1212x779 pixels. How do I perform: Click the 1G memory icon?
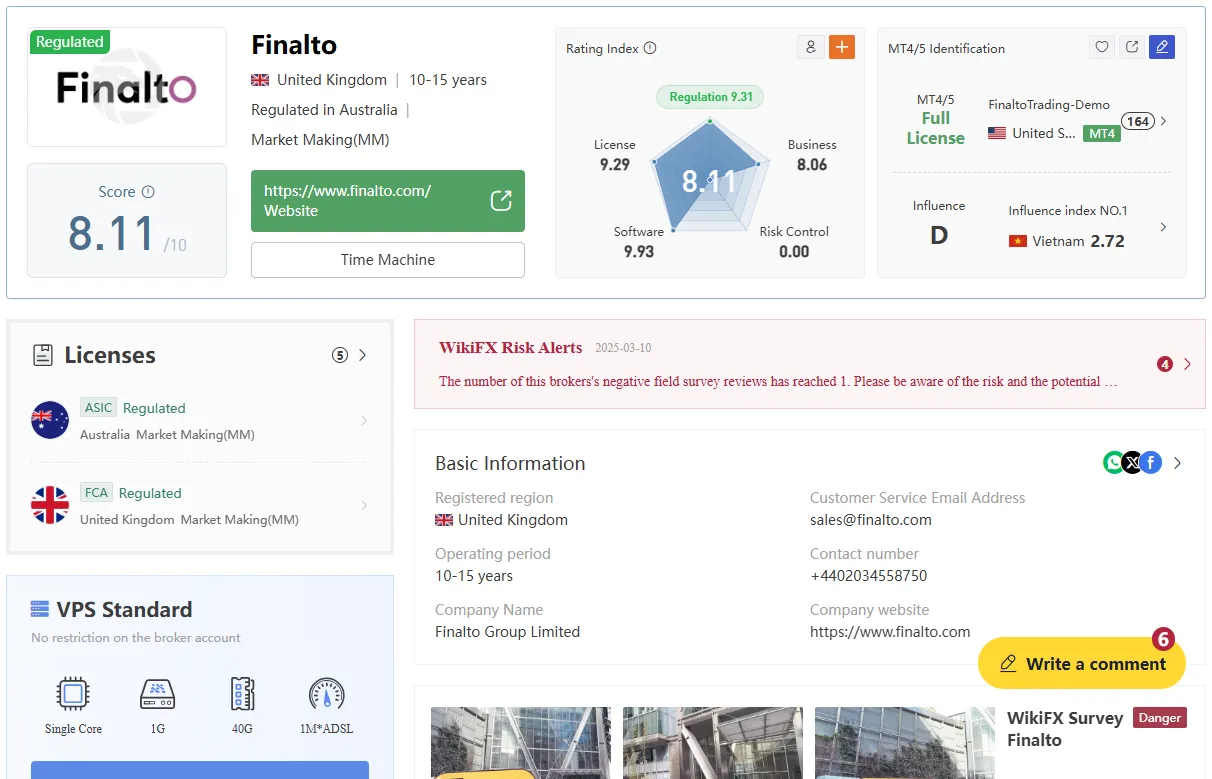click(x=157, y=693)
